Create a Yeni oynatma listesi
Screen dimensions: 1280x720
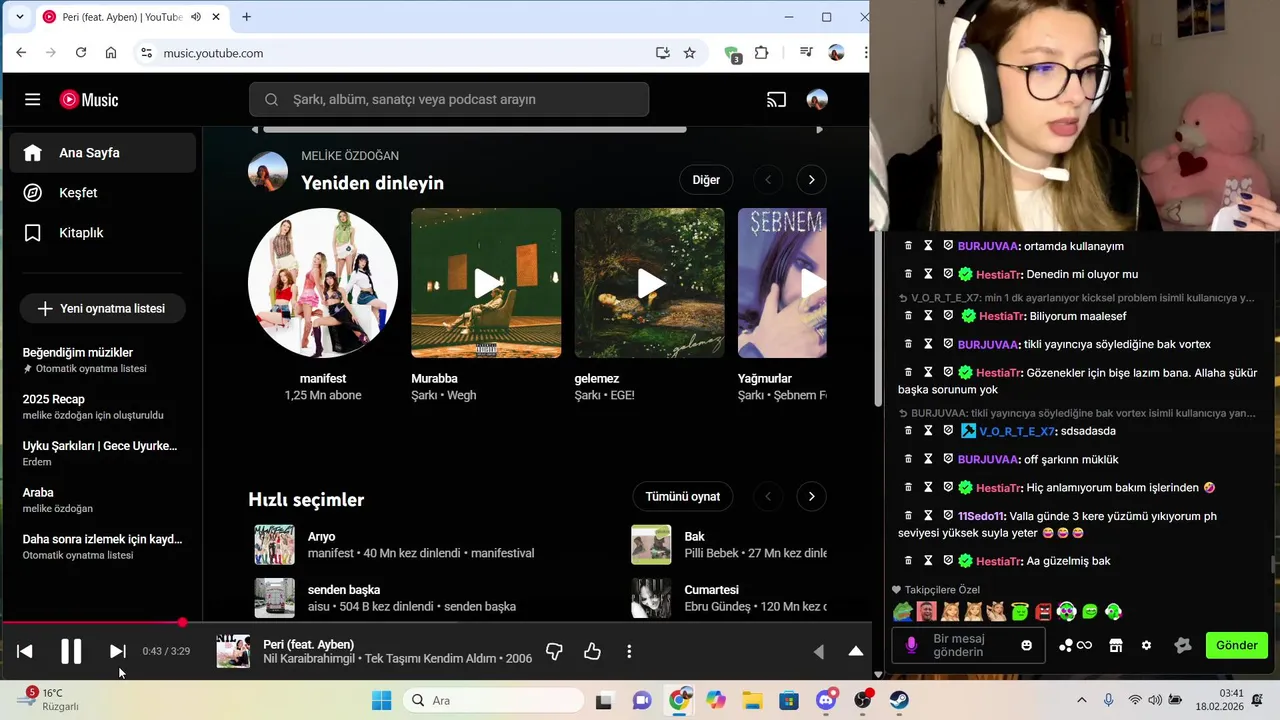103,308
